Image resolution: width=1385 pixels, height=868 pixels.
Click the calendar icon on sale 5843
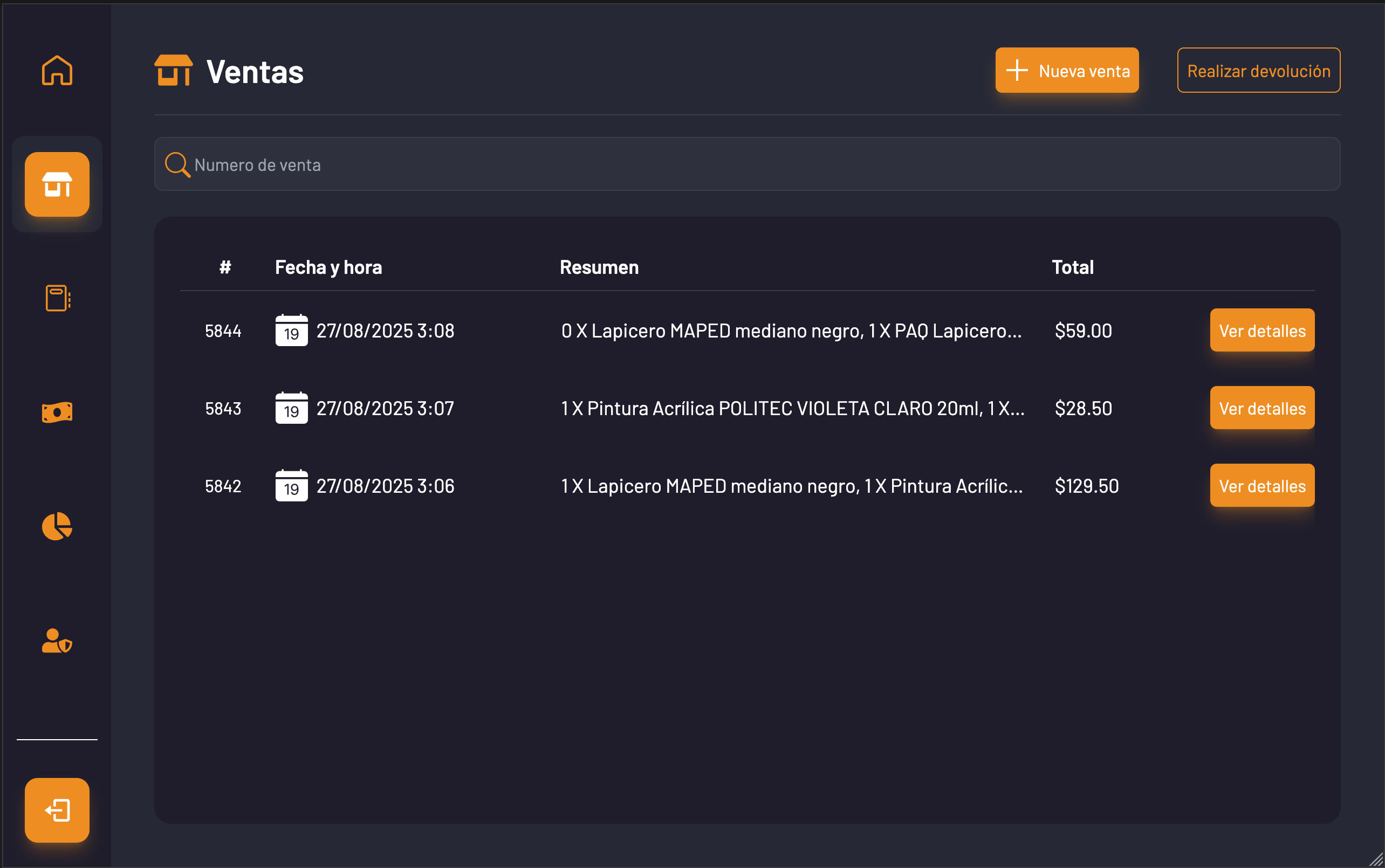point(292,408)
